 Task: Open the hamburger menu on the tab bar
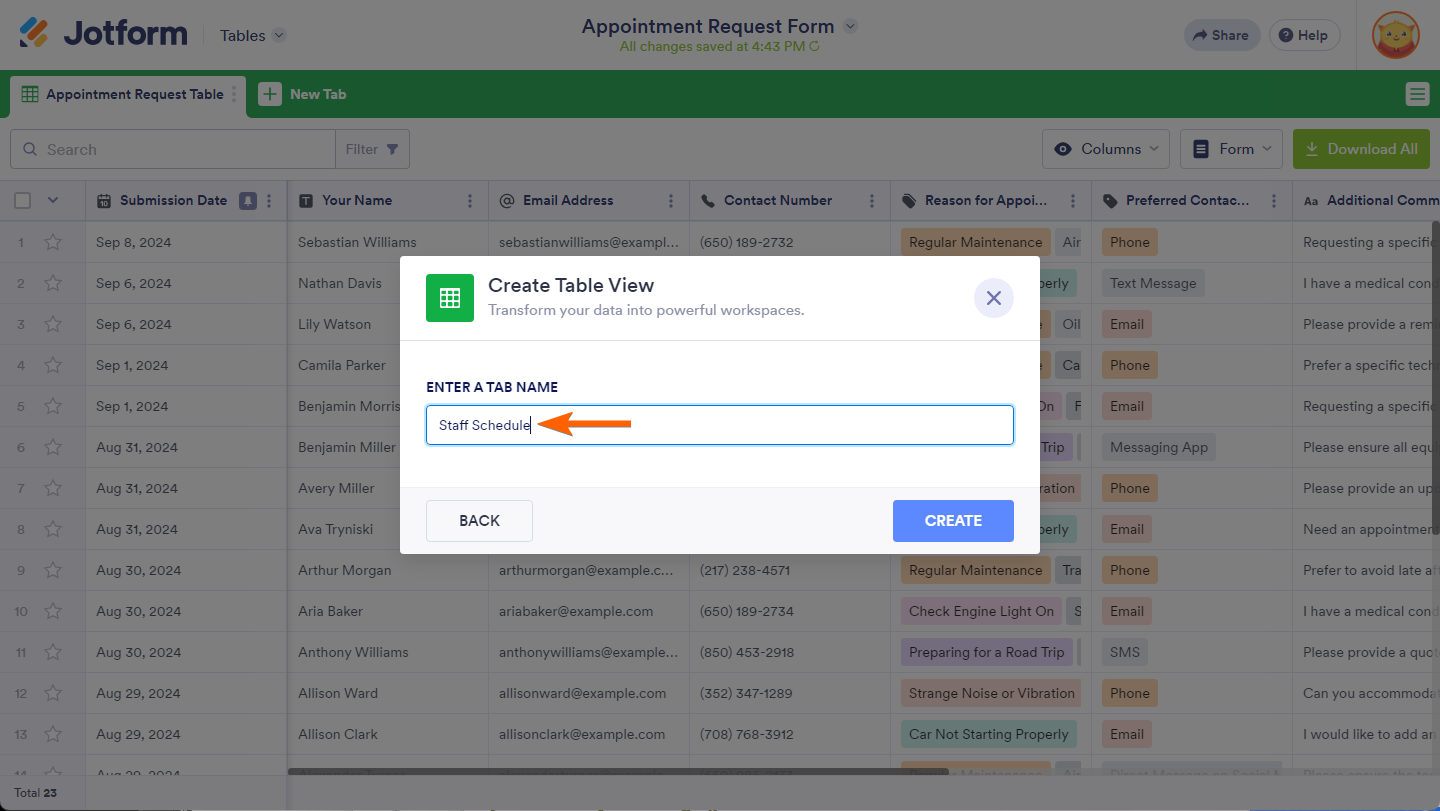tap(1417, 94)
